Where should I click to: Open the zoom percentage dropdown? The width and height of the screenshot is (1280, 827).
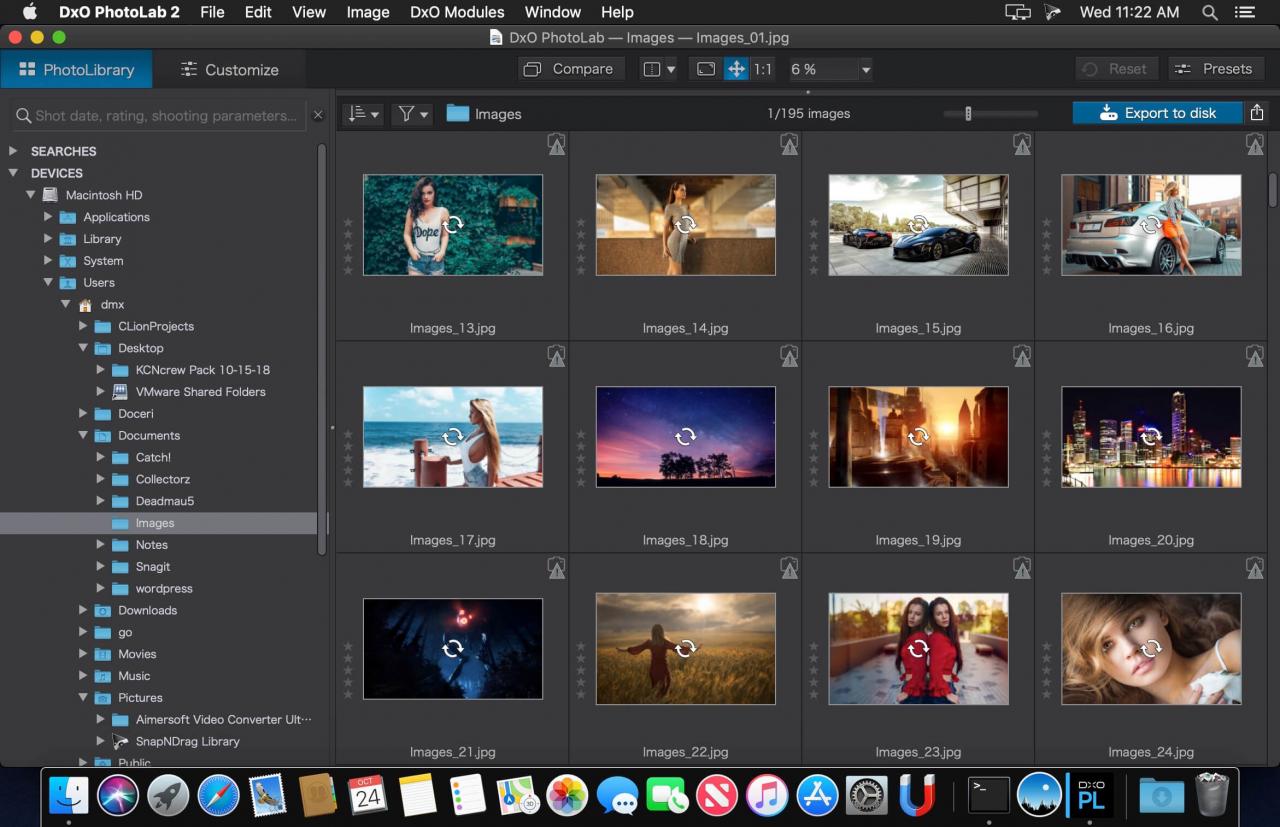coord(865,69)
